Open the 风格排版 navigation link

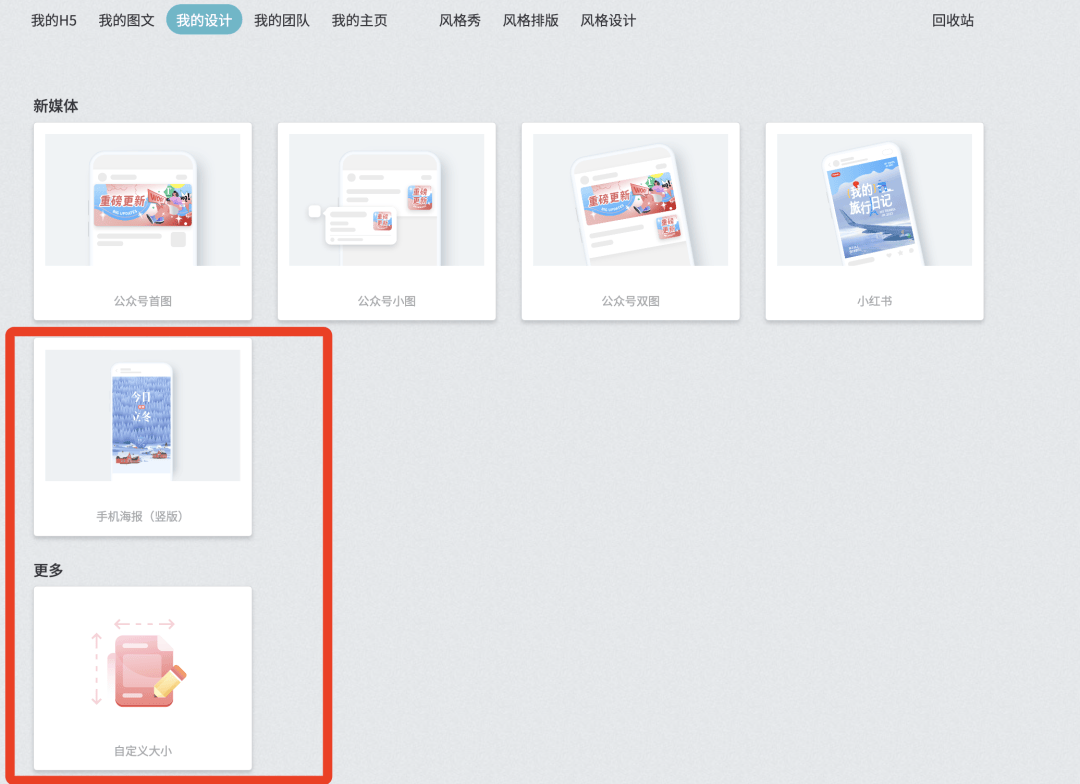(x=530, y=20)
